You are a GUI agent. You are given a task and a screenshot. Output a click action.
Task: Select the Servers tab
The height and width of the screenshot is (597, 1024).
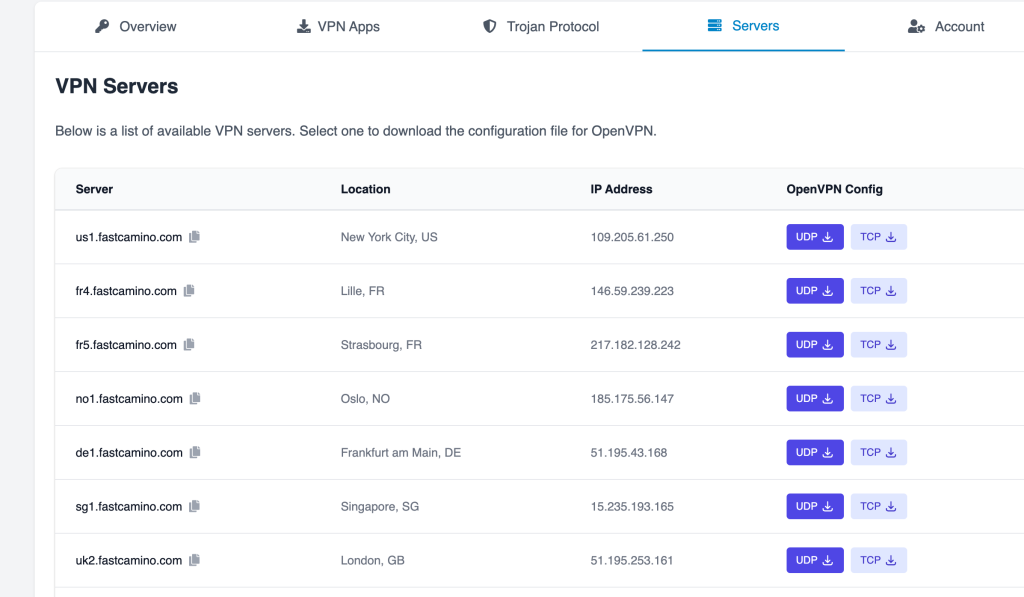[743, 26]
